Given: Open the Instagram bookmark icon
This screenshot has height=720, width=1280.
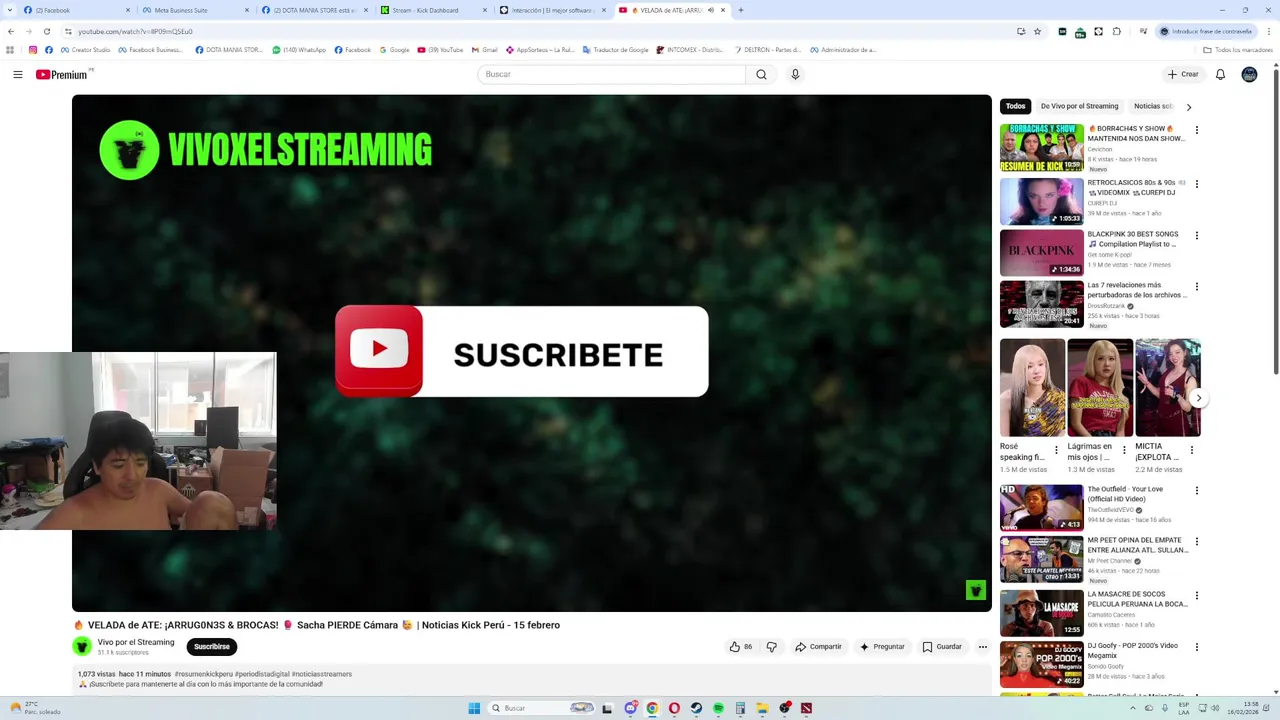Looking at the screenshot, I should pyautogui.click(x=33, y=50).
